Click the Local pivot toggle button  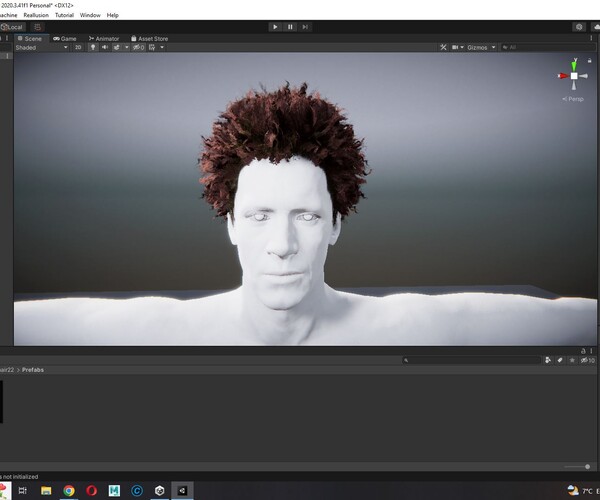point(13,27)
